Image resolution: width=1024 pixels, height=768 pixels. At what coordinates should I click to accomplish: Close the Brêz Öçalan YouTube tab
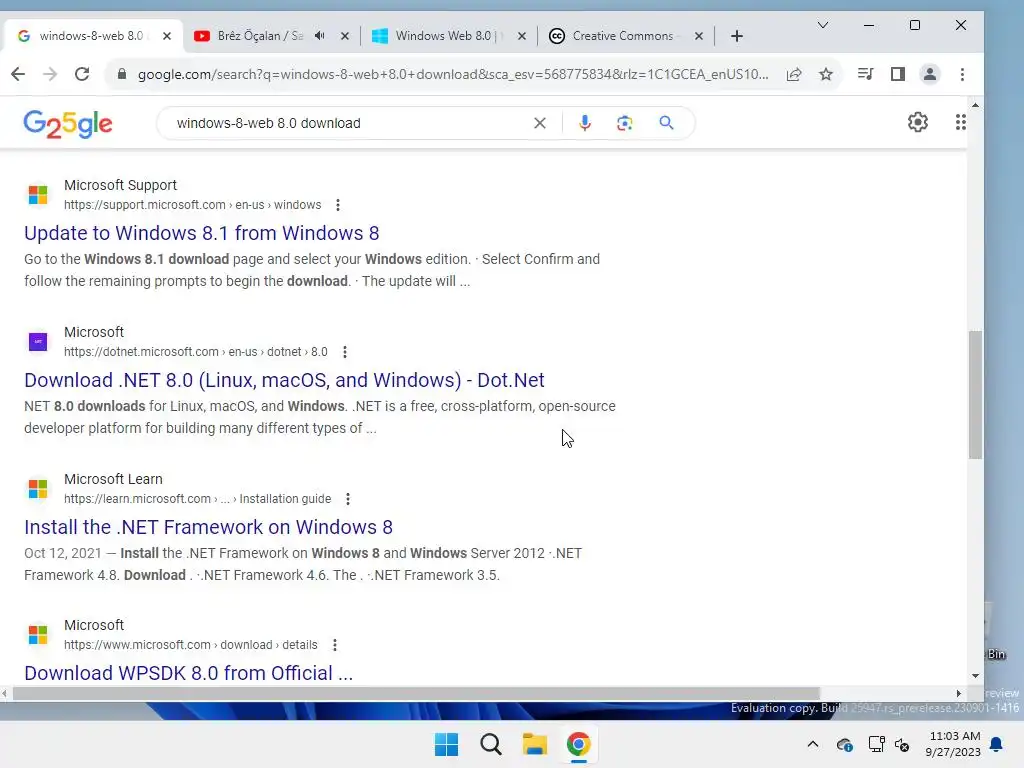(345, 36)
